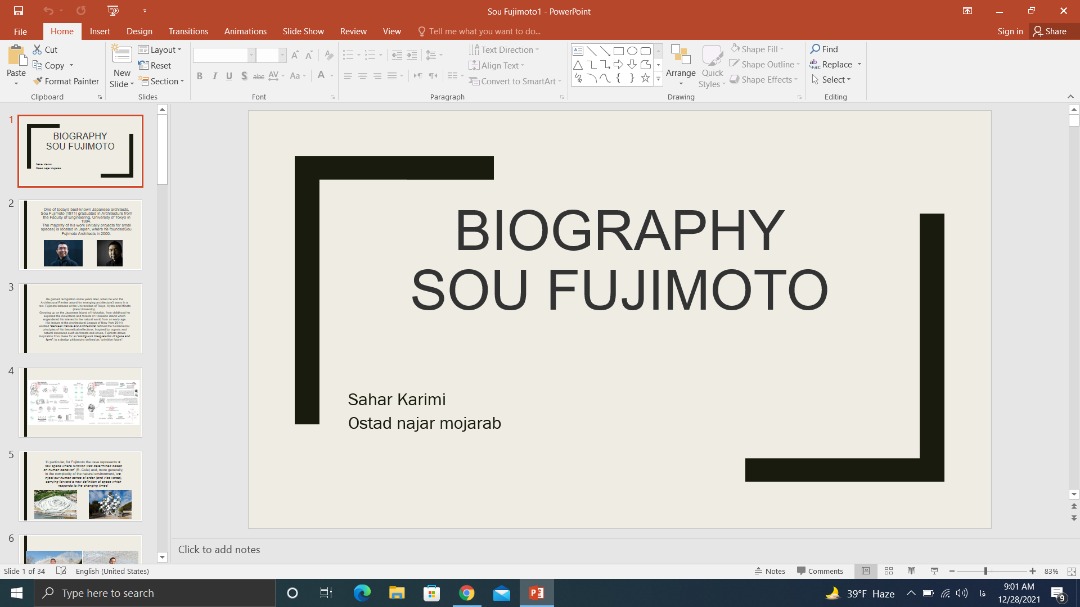Viewport: 1080px width, 607px height.
Task: Open PowerPoint from the Windows taskbar
Action: pyautogui.click(x=536, y=593)
